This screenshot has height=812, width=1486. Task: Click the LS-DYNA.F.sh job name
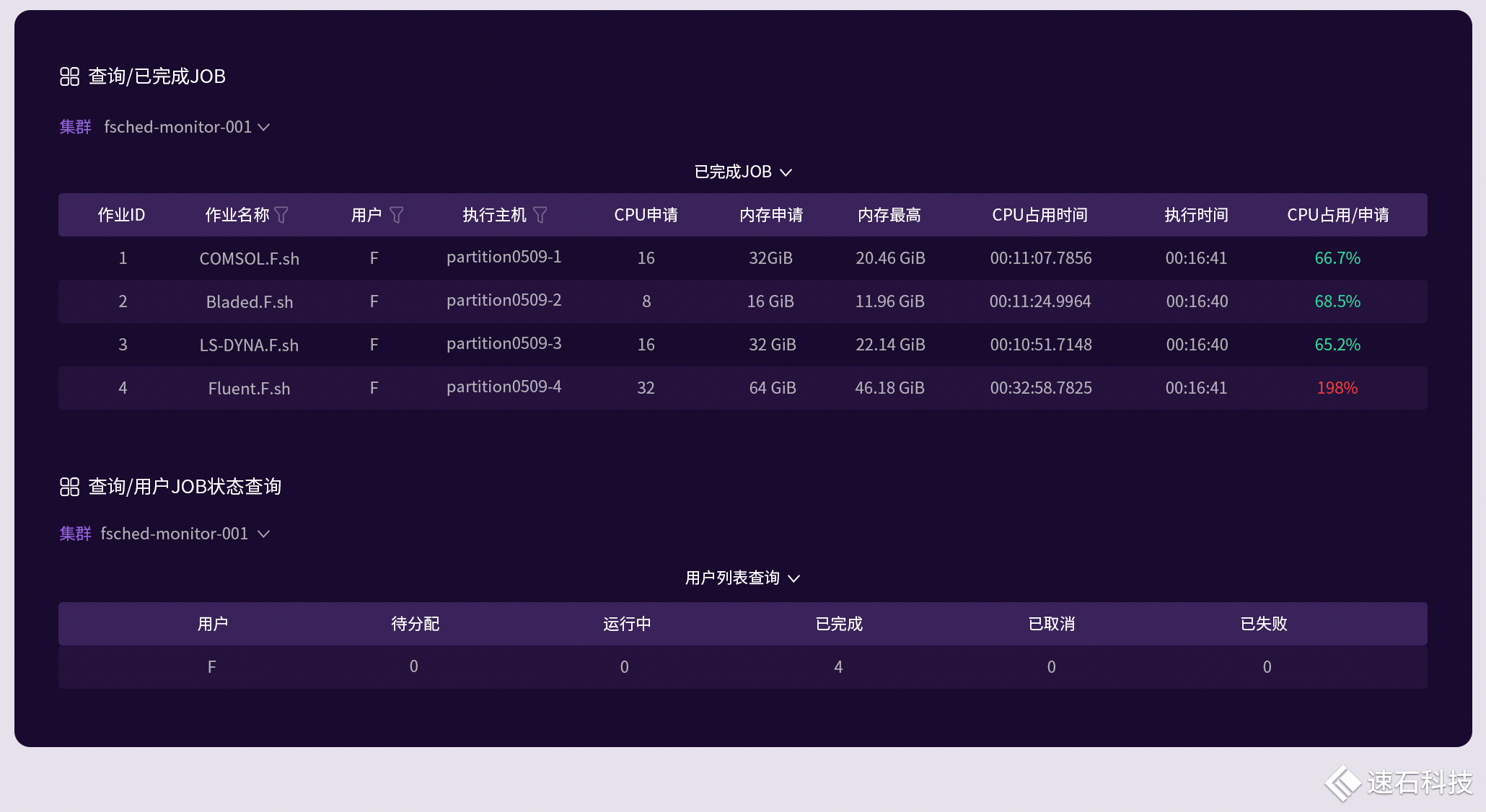(x=249, y=345)
